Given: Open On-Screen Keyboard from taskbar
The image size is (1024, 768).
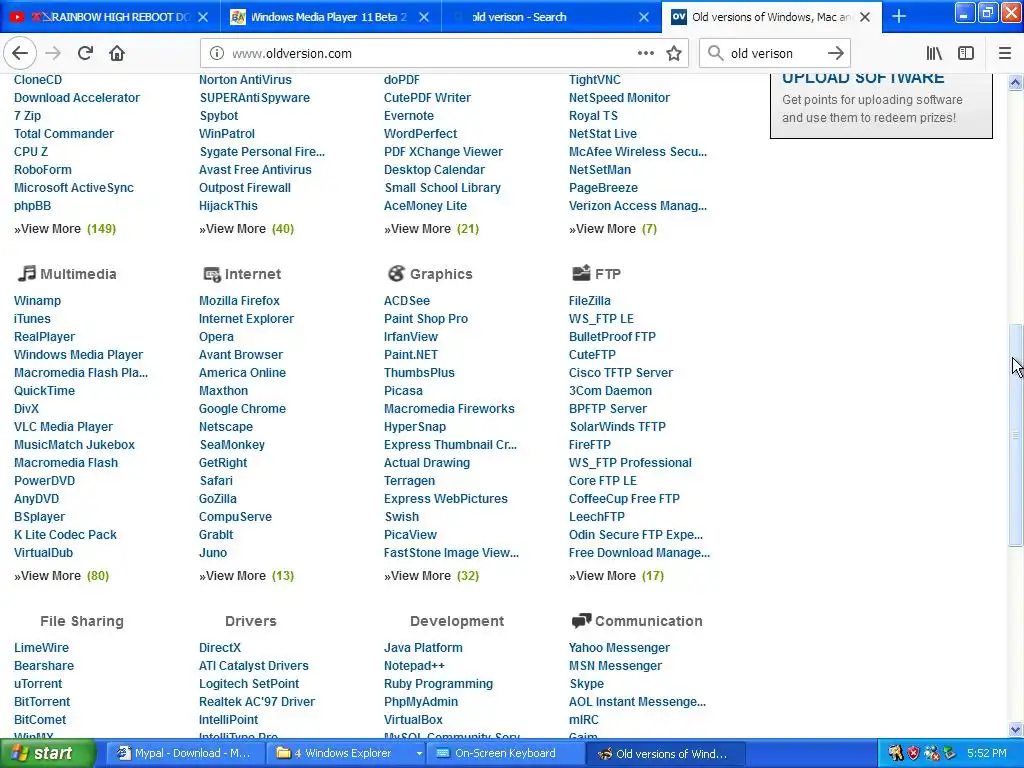Looking at the screenshot, I should coord(505,753).
